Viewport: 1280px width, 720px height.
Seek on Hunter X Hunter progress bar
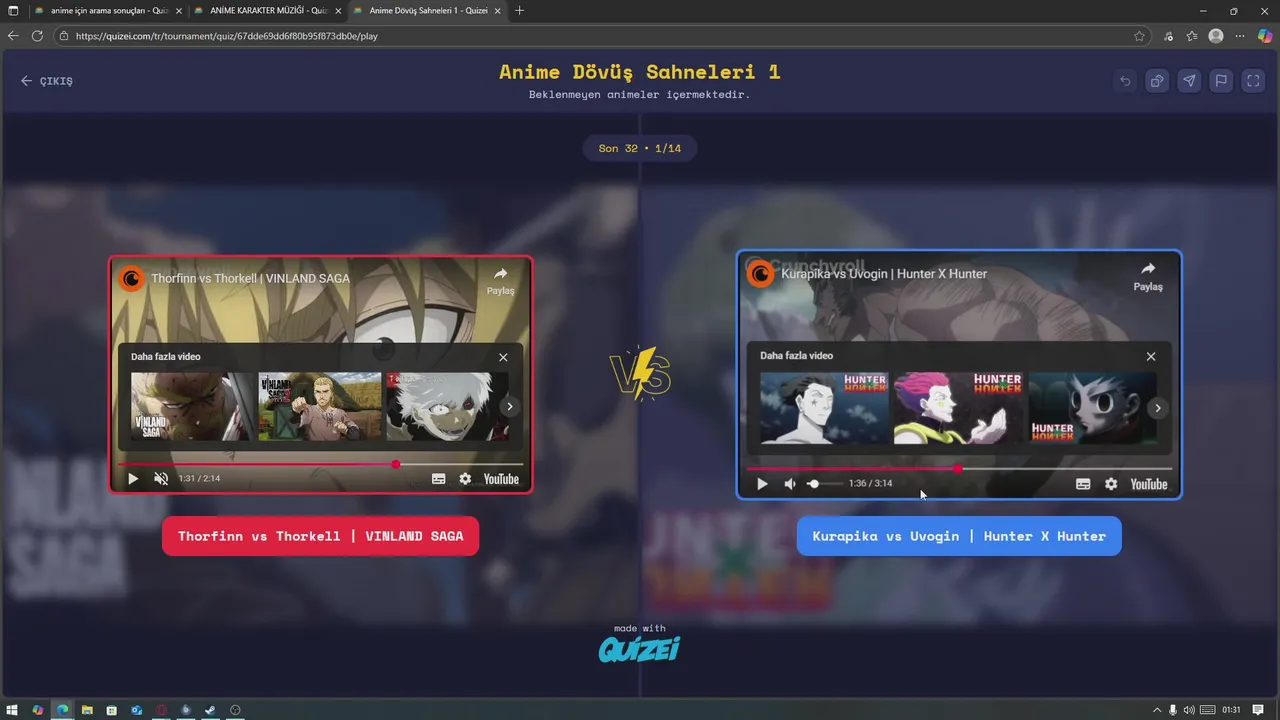(959, 468)
